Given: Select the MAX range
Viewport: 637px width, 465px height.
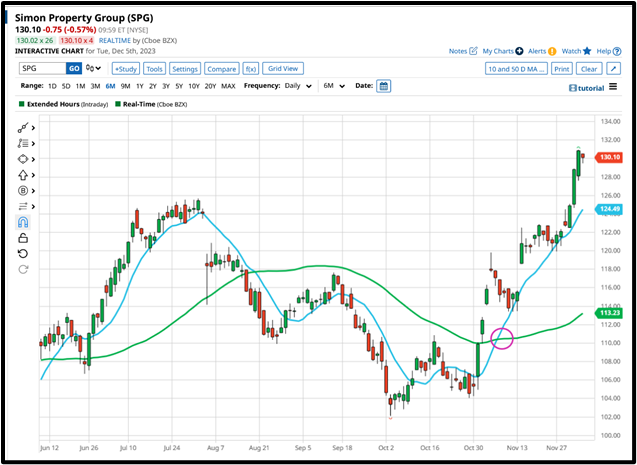Looking at the screenshot, I should pyautogui.click(x=228, y=86).
